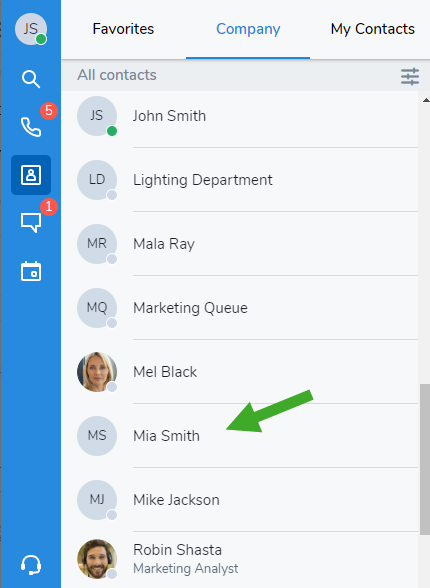The width and height of the screenshot is (430, 588).
Task: Click Robin Shasta's profile photo
Action: tap(97, 559)
